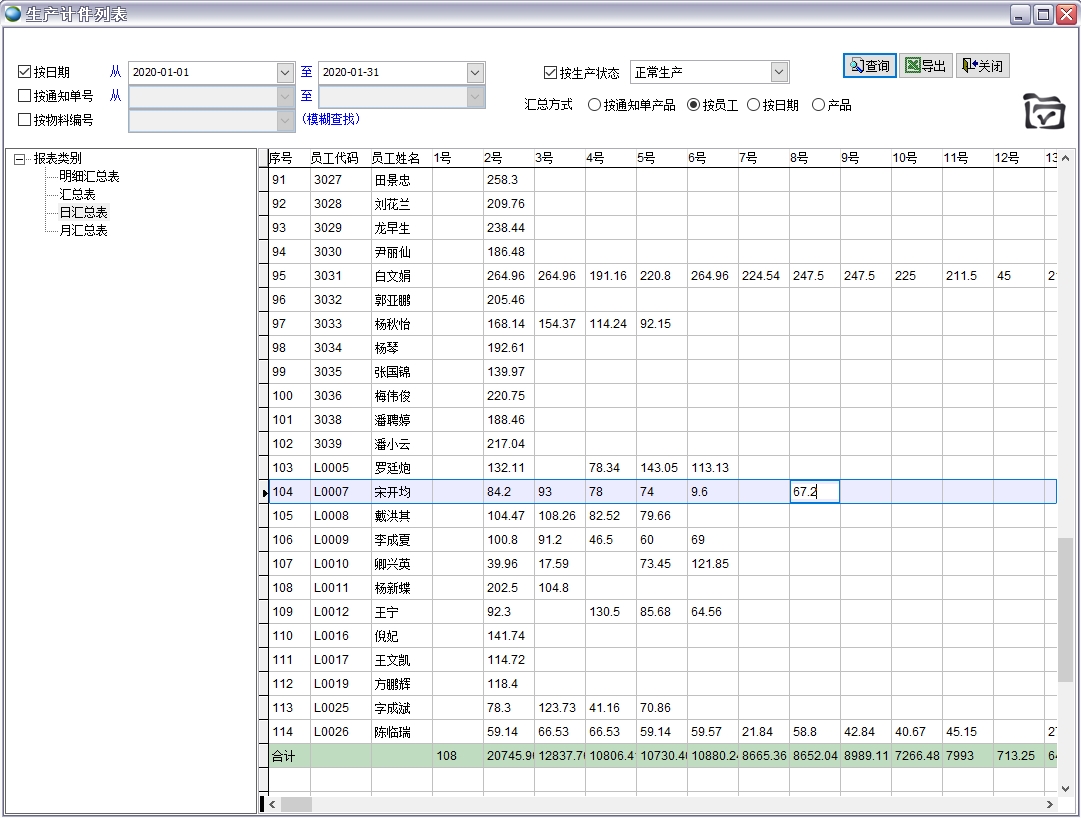Select the 产品 radio option

818,105
